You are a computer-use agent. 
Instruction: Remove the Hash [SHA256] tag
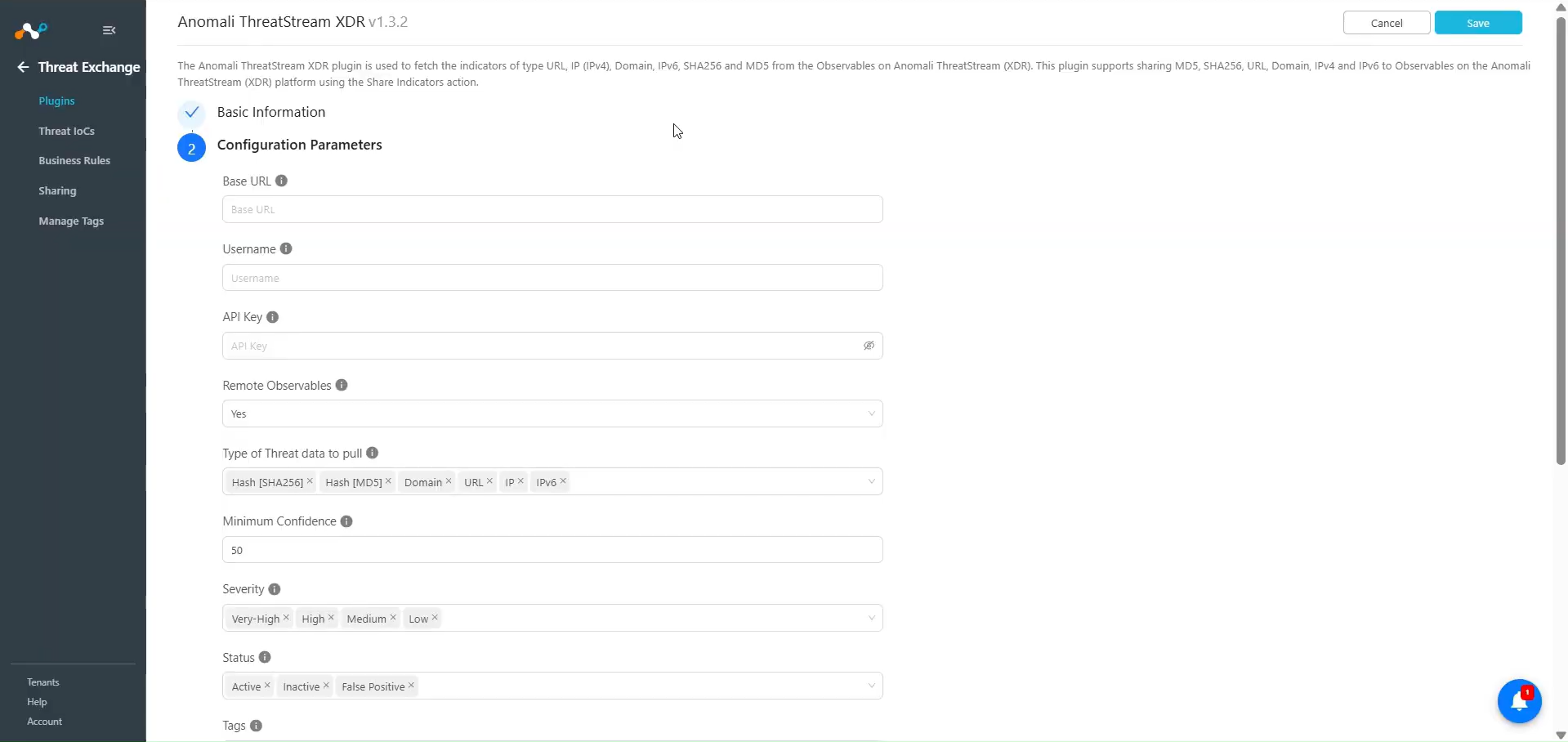point(310,481)
